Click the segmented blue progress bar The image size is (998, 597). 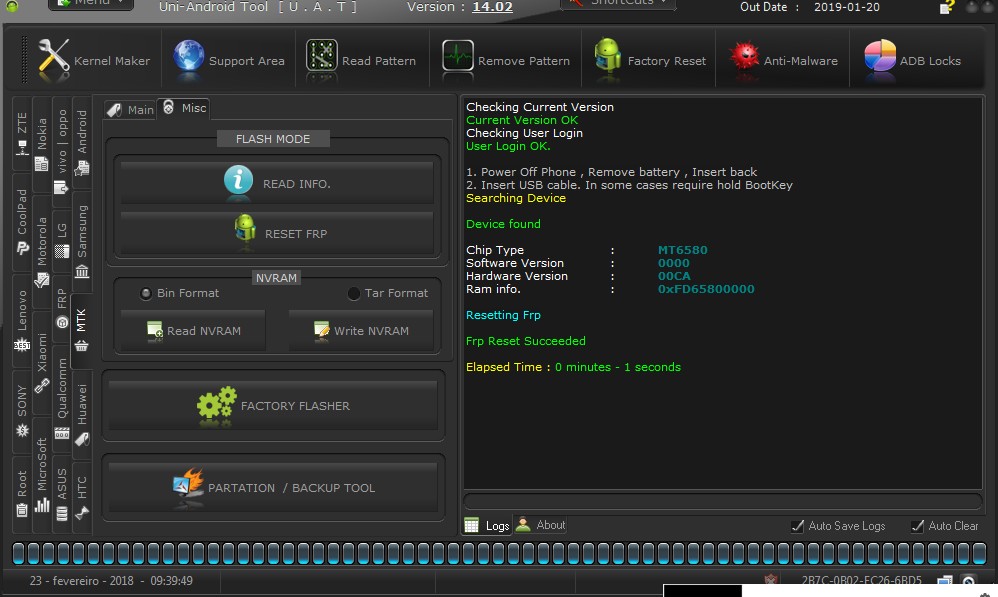click(x=499, y=553)
